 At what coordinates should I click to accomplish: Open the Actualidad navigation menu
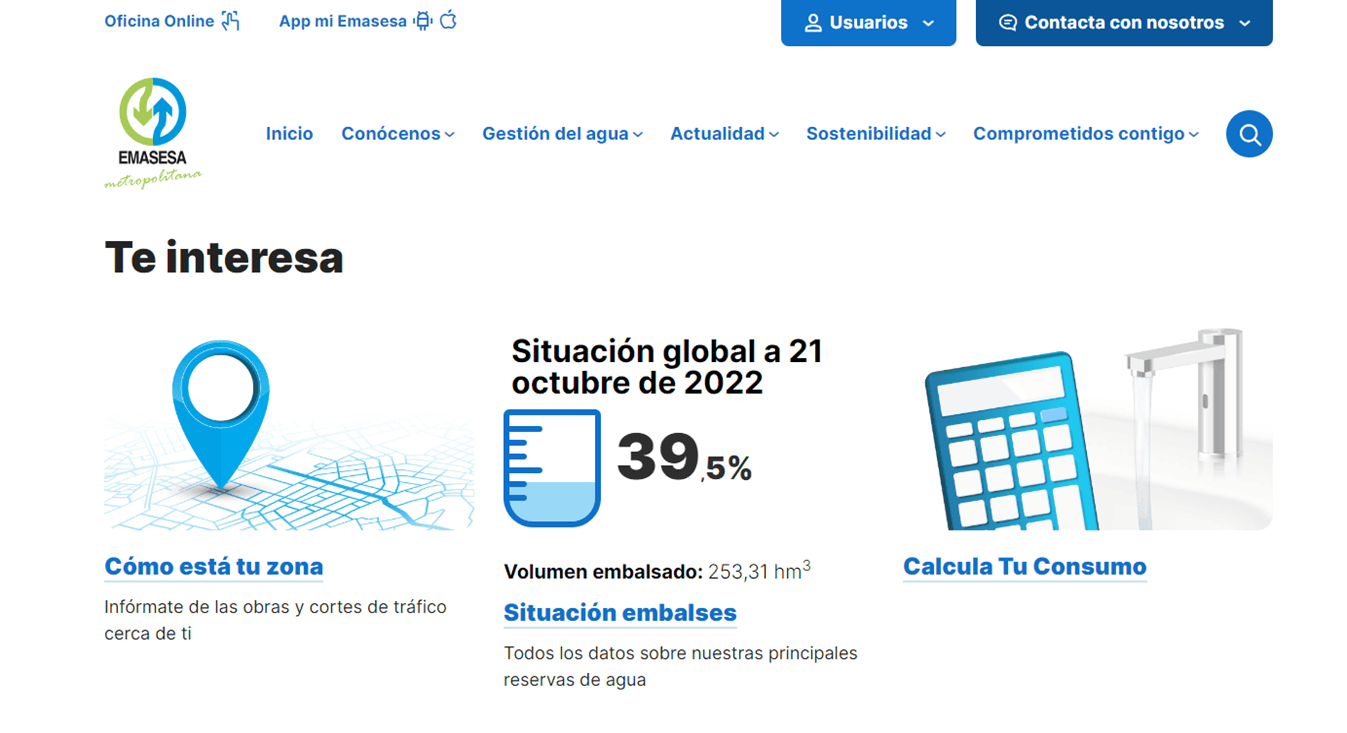pos(724,134)
